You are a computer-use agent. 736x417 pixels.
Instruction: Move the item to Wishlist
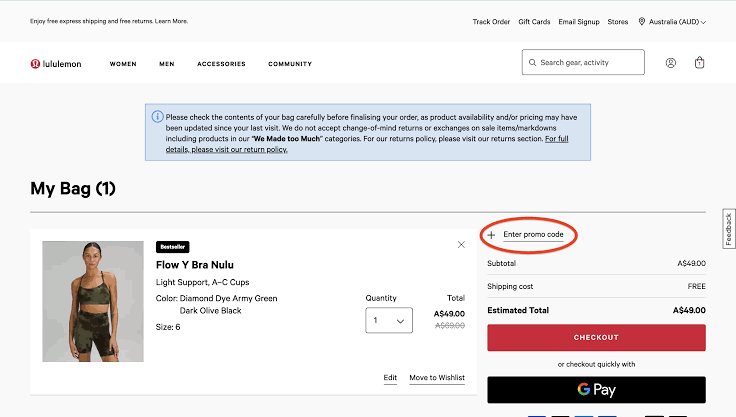tap(437, 378)
